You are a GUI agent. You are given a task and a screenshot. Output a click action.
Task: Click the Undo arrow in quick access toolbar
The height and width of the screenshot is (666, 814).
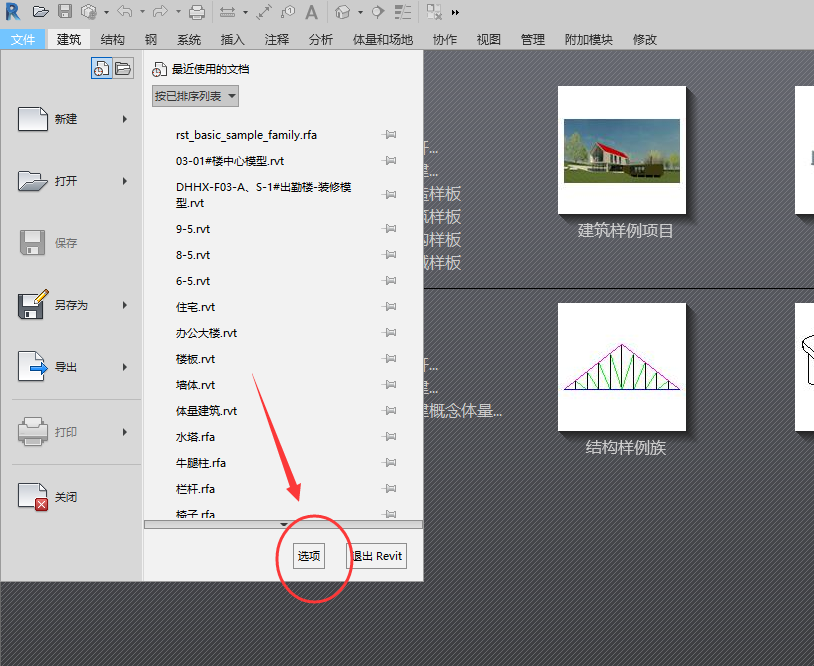click(124, 12)
